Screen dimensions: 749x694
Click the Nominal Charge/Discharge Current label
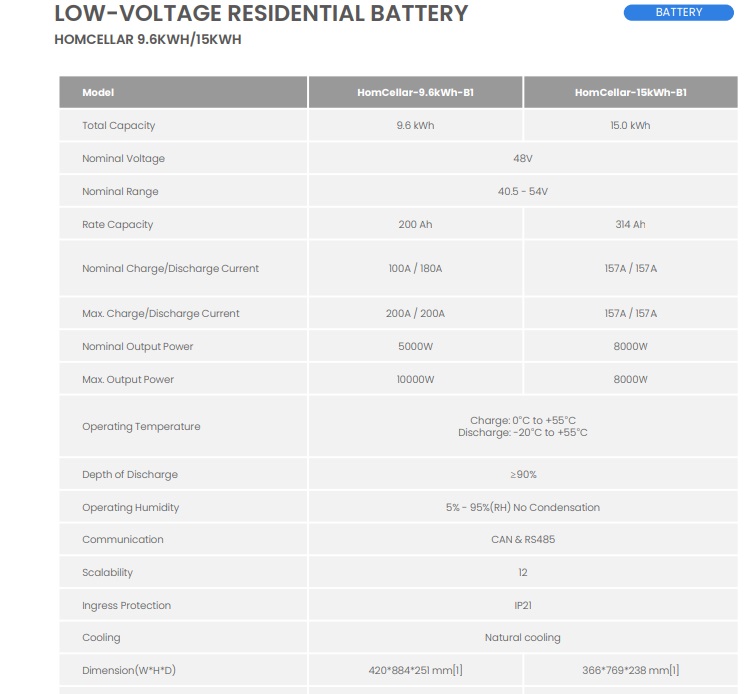click(170, 268)
